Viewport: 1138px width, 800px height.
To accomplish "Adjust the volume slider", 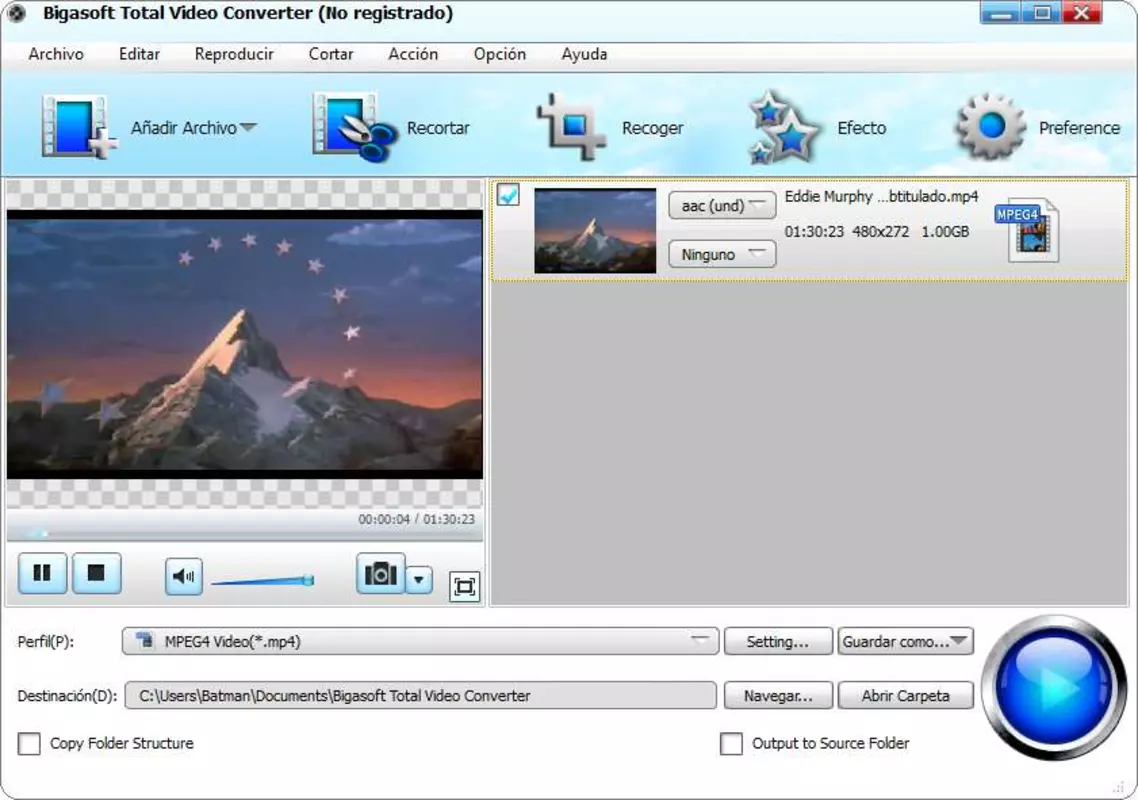I will tap(262, 580).
